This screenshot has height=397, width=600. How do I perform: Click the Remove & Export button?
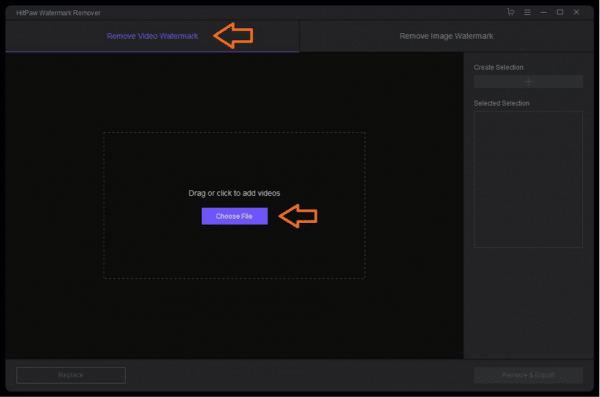[528, 375]
